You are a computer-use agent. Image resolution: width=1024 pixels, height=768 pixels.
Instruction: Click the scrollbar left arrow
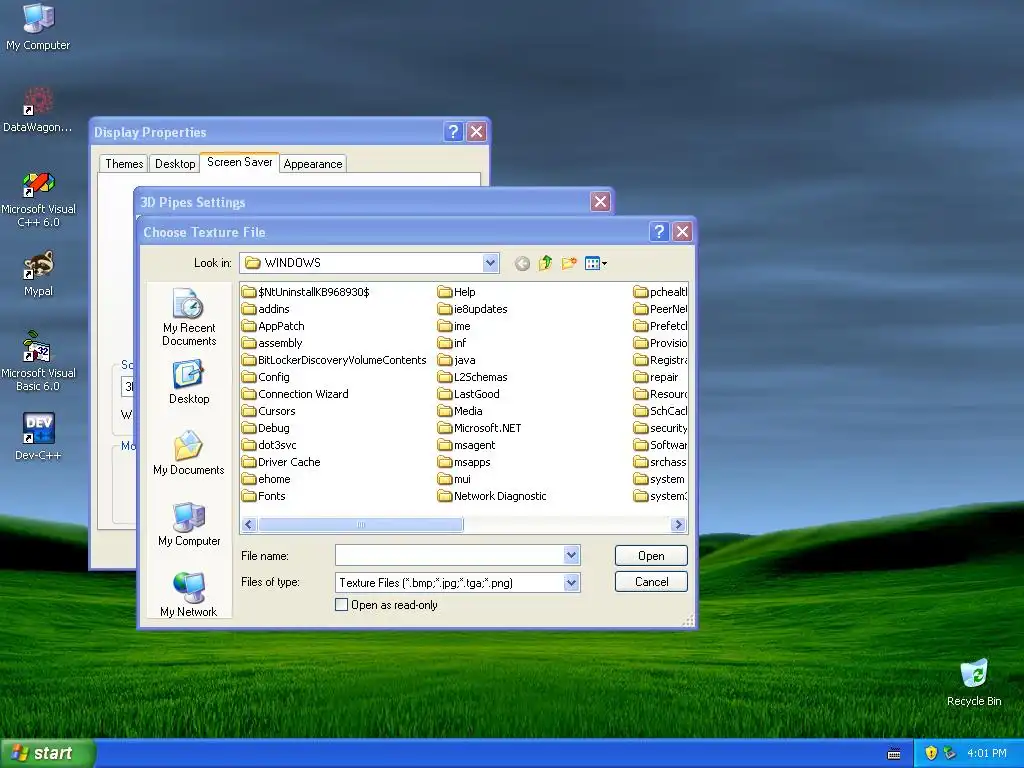(249, 524)
